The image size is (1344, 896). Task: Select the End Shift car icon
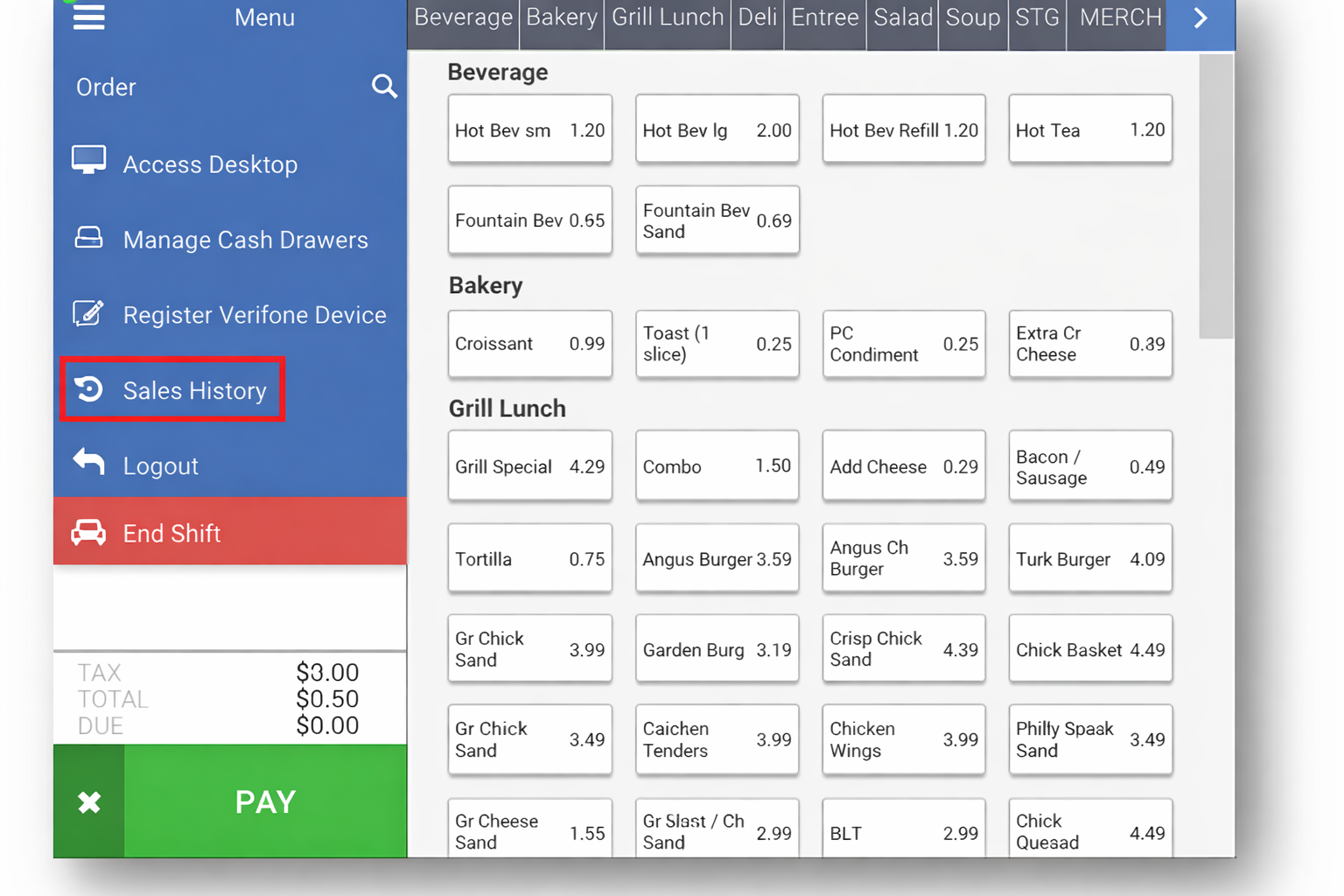pyautogui.click(x=87, y=532)
